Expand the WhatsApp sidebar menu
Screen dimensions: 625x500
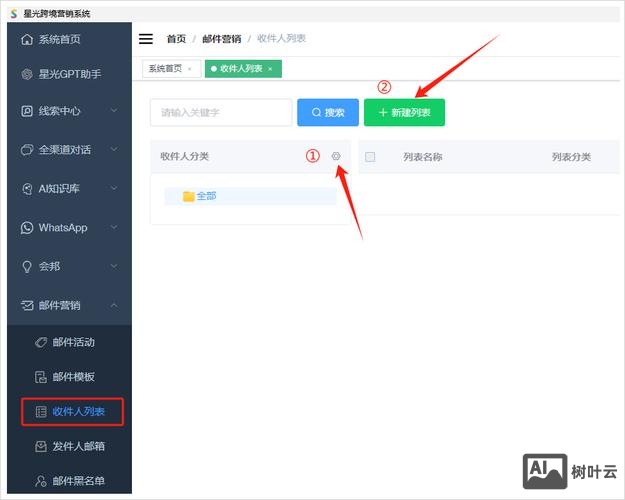69,227
